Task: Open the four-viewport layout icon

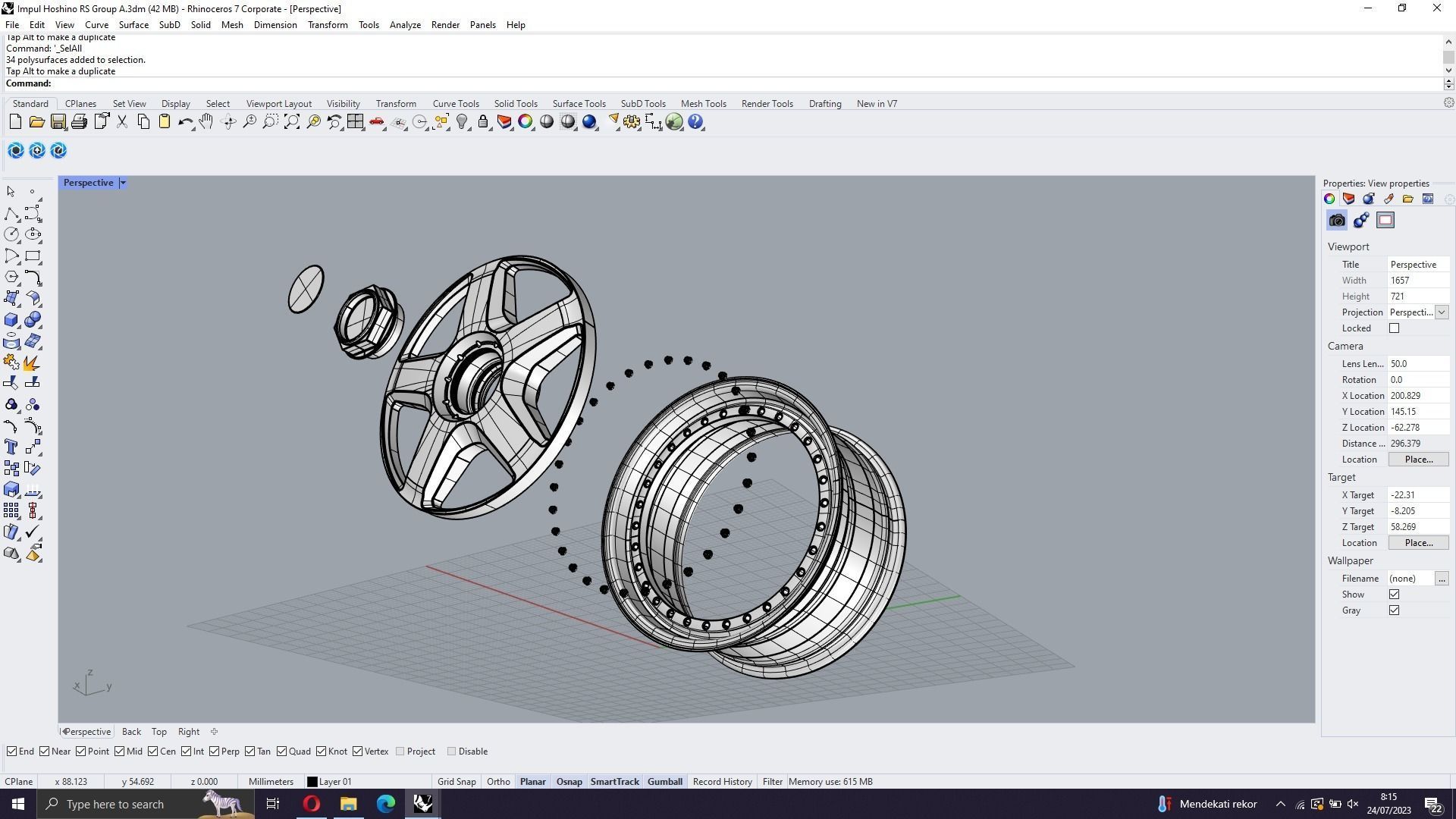Action: click(355, 122)
